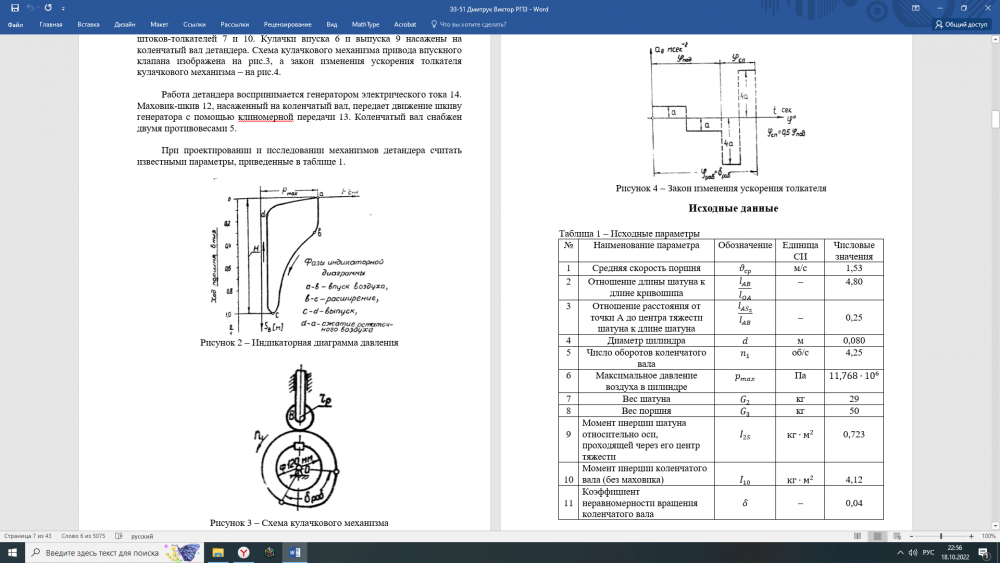Undo the last action
Image resolution: width=1000 pixels, height=563 pixels.
coord(29,8)
